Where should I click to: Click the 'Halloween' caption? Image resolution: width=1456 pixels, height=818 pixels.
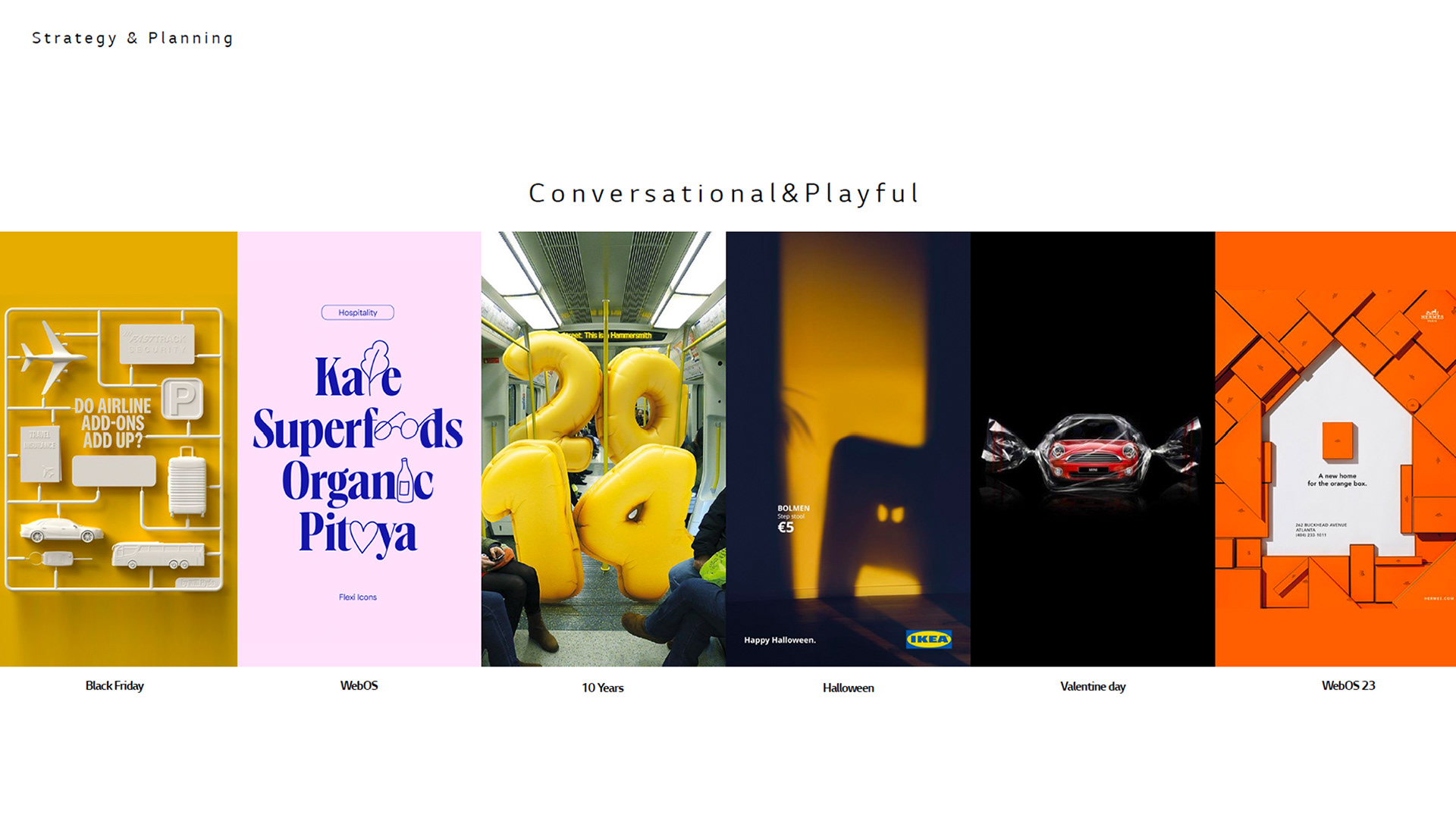(849, 688)
